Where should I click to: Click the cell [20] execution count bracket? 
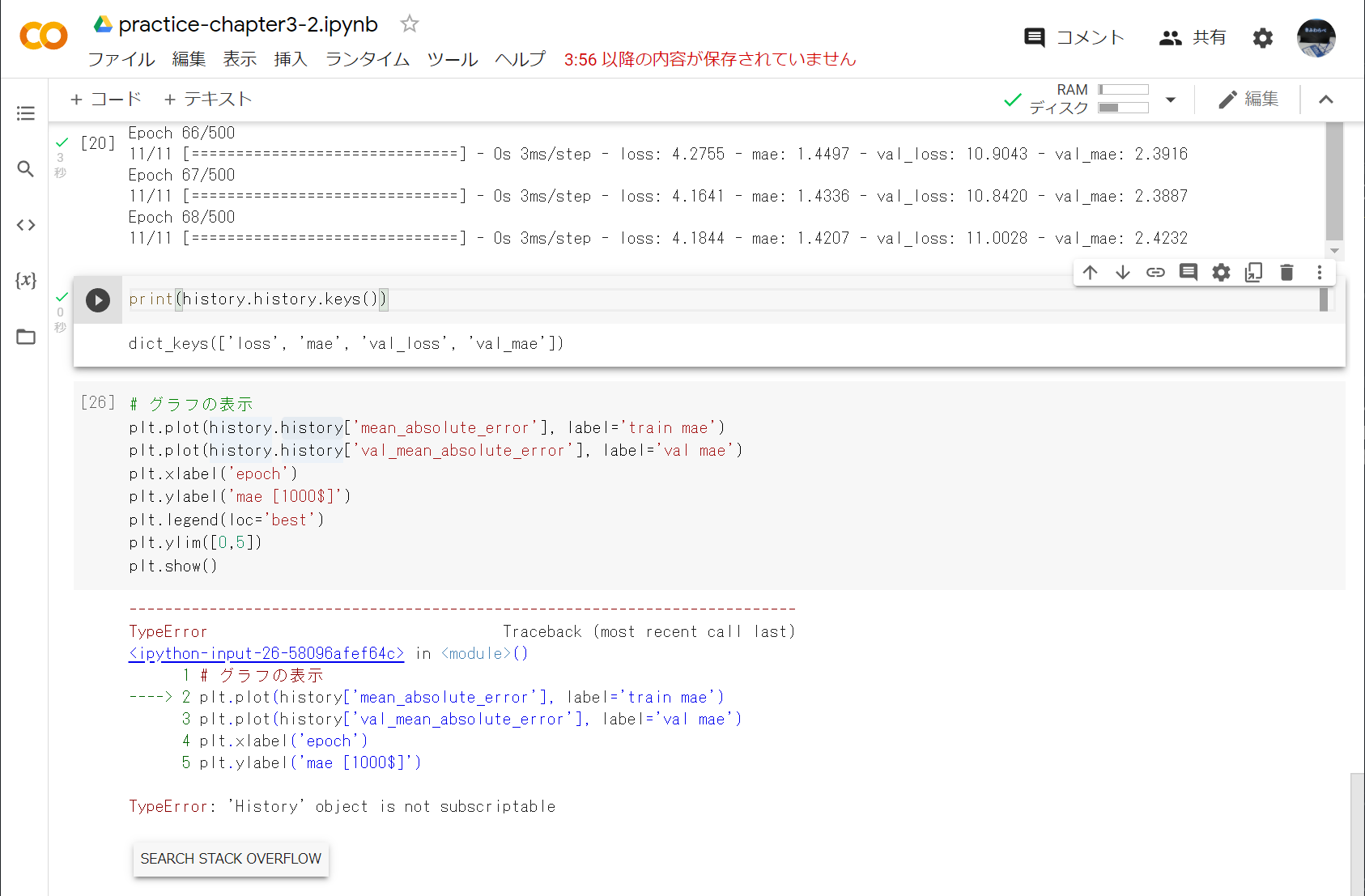tap(98, 143)
